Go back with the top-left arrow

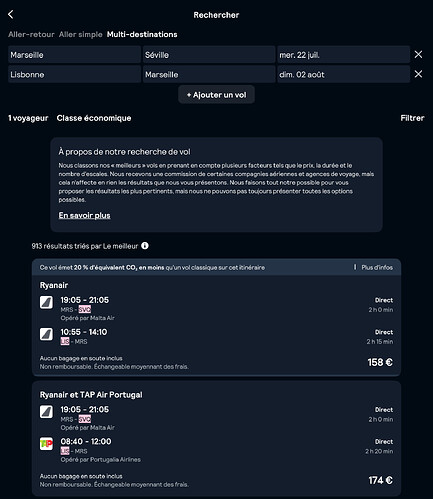click(11, 15)
